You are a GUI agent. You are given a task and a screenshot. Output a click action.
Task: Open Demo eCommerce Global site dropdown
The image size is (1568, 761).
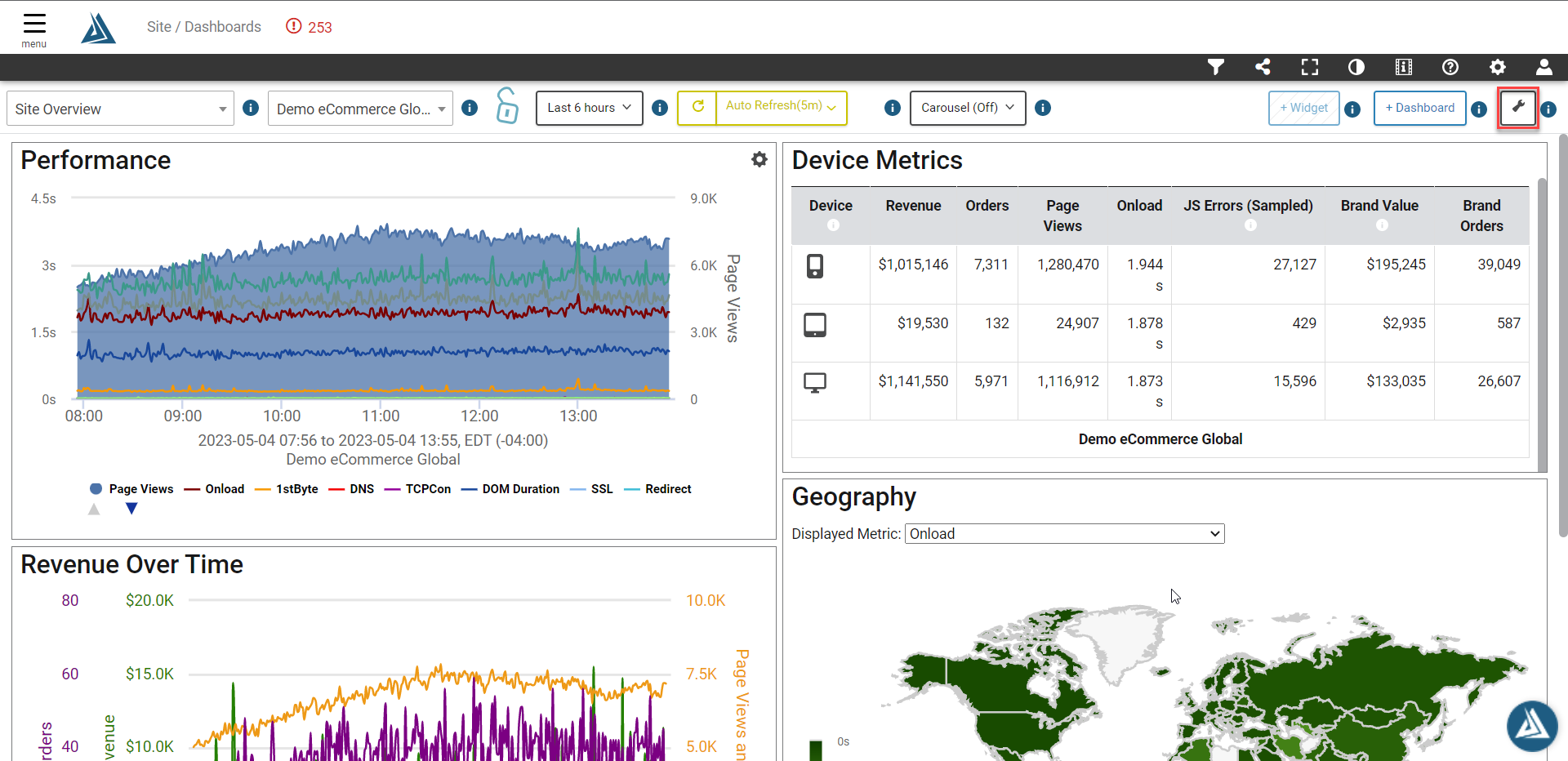360,109
